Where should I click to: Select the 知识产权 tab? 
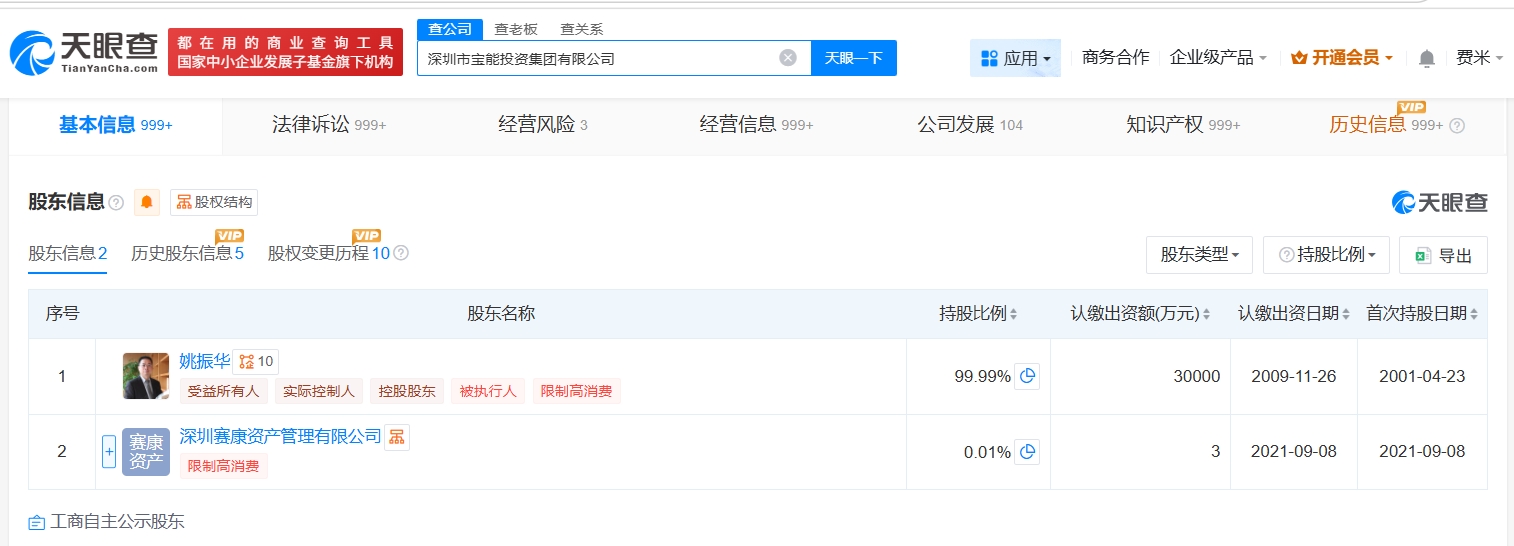click(x=1183, y=125)
